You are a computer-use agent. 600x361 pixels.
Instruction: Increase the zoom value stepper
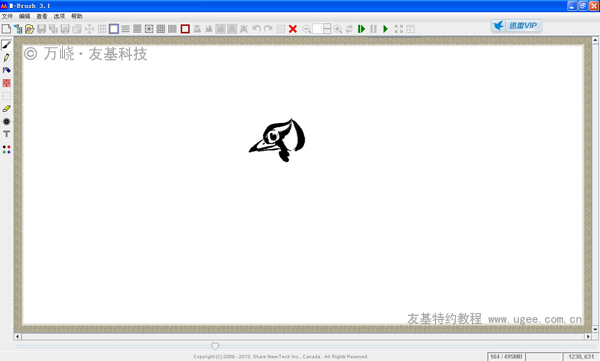click(327, 26)
